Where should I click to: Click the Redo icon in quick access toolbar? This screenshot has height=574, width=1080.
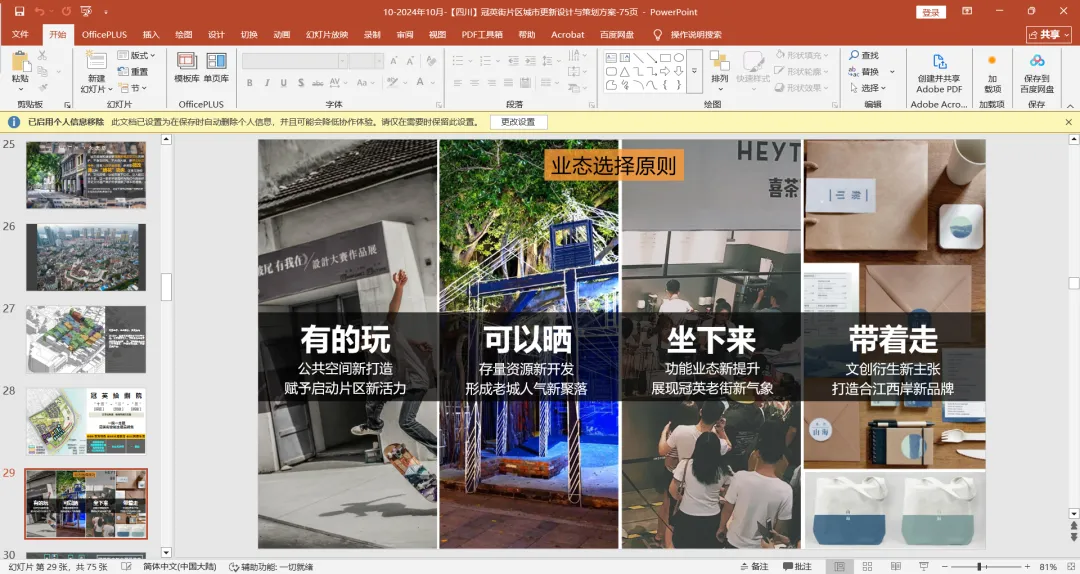click(x=66, y=12)
